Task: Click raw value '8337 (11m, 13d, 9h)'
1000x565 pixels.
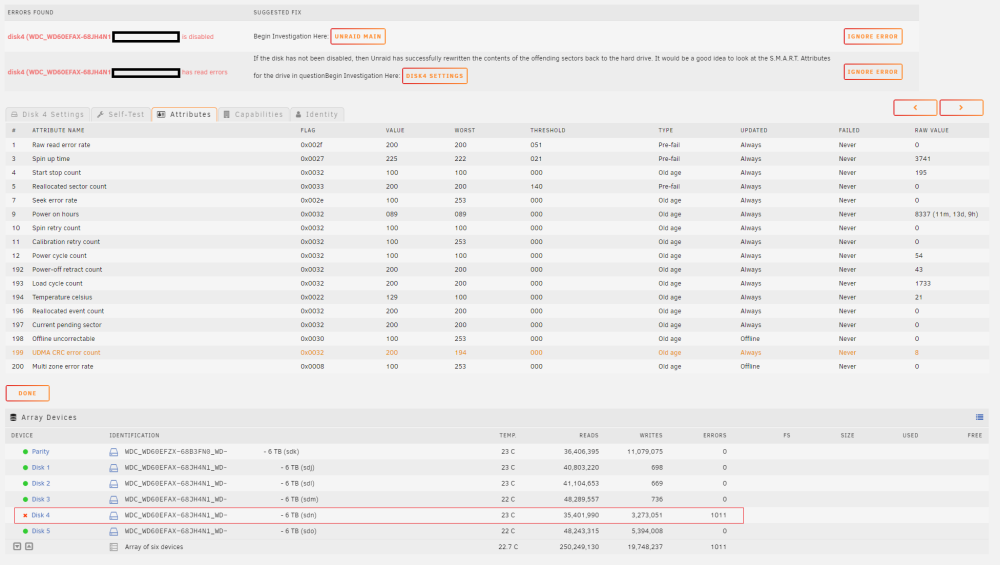Action: (946, 214)
